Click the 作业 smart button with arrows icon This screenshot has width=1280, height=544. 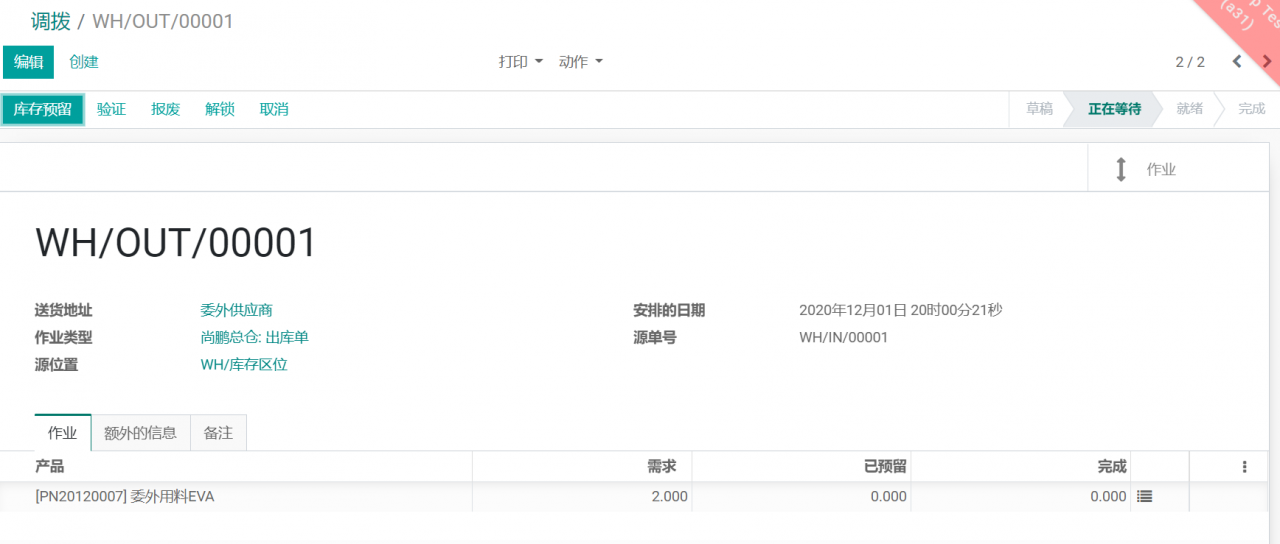(x=1178, y=169)
